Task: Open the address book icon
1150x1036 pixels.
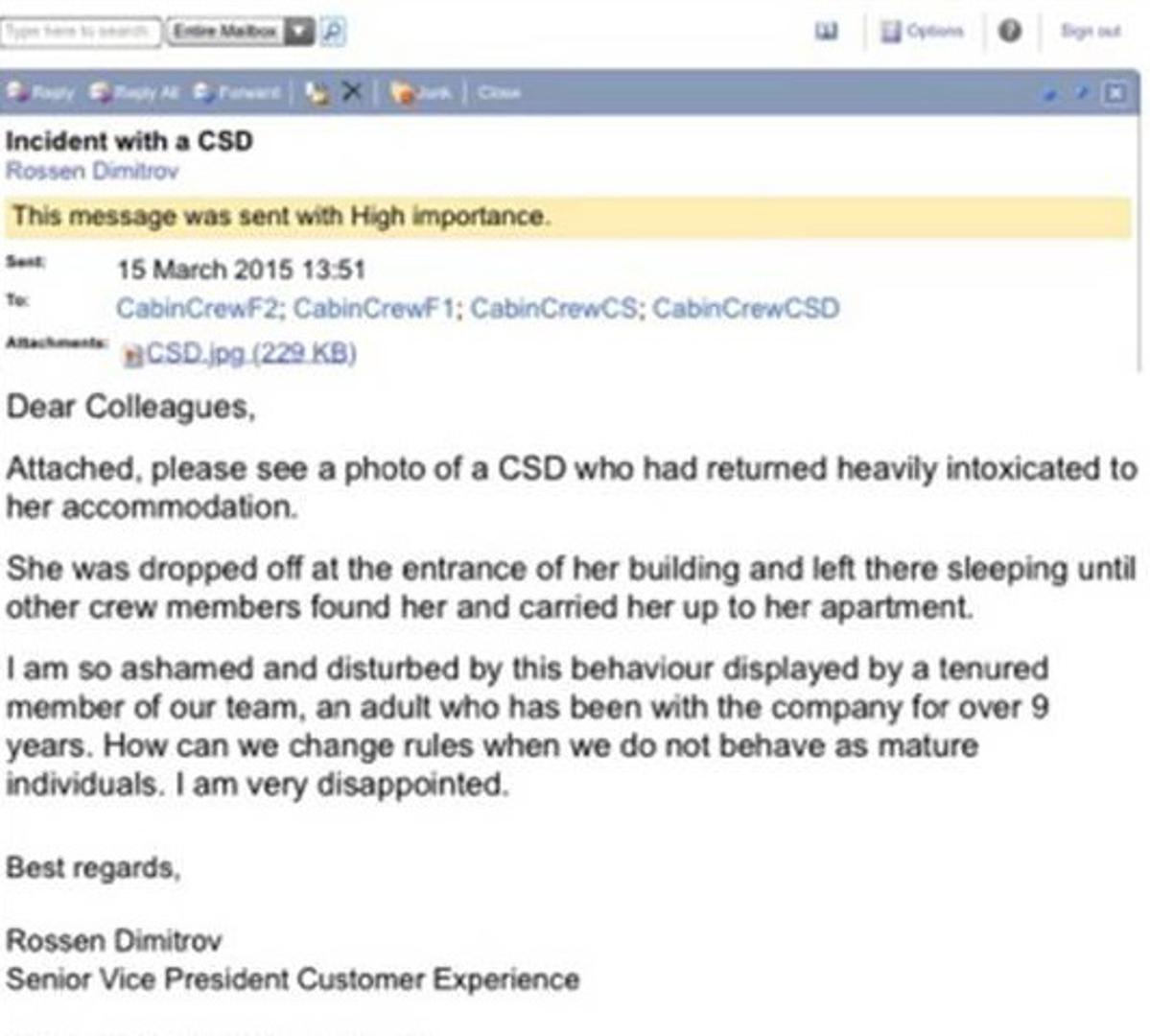Action: (826, 32)
